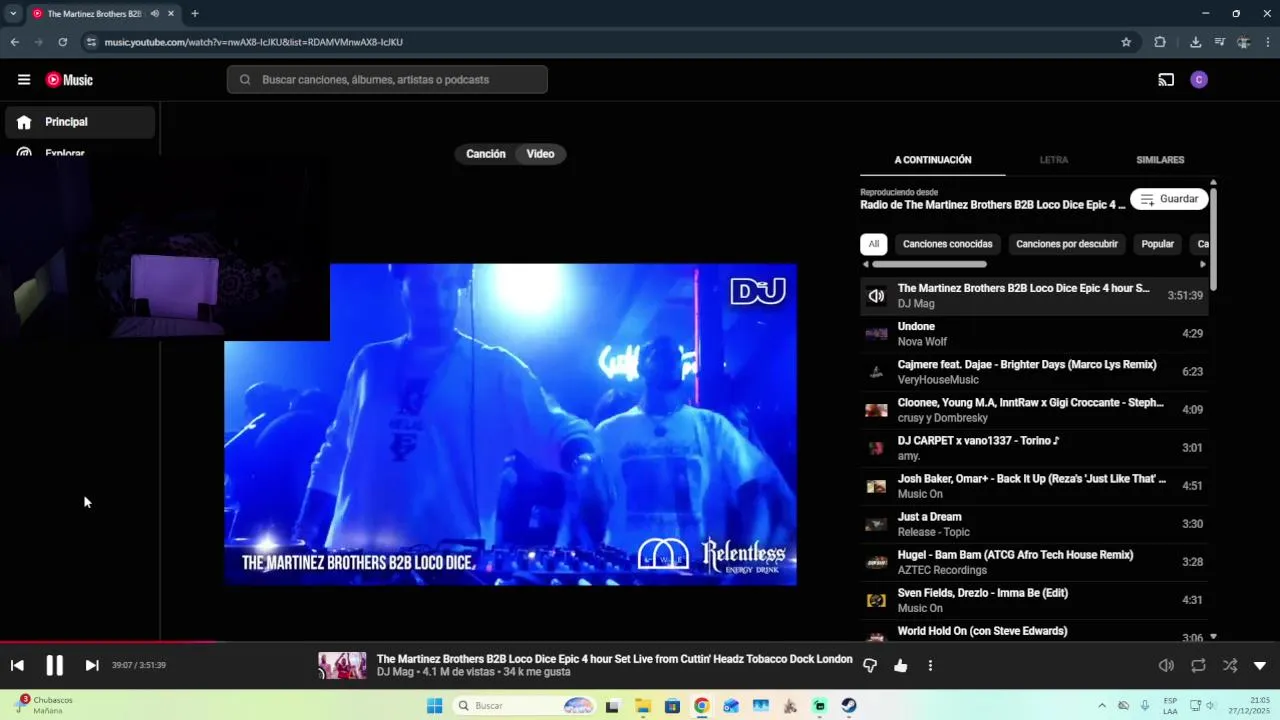
Task: Switch to Video mode
Action: point(540,154)
